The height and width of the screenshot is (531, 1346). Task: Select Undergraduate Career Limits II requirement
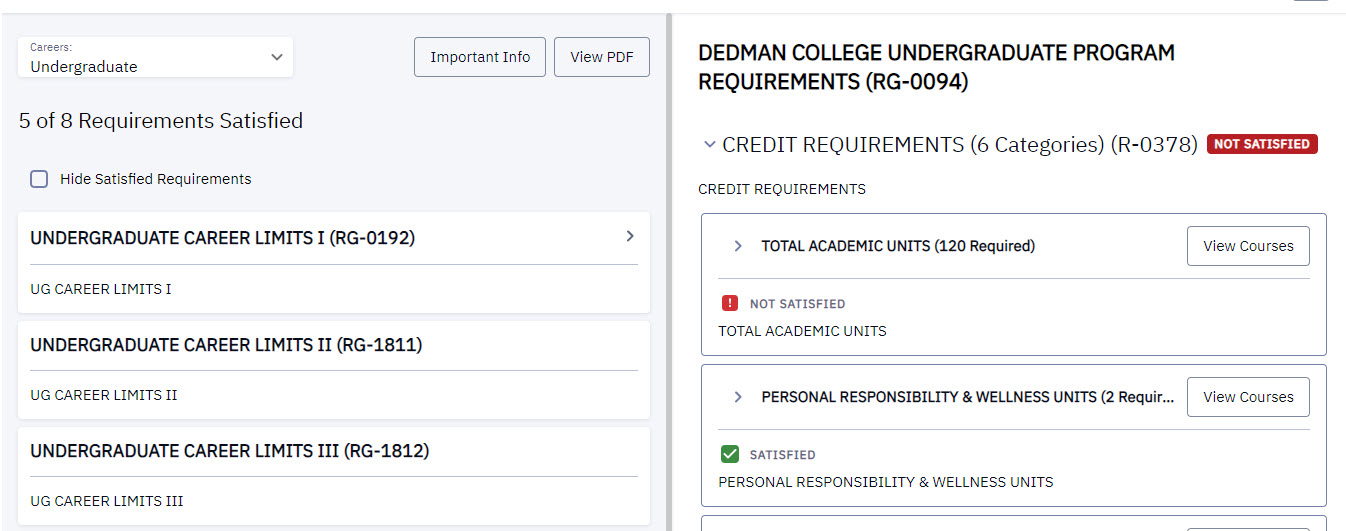pos(226,345)
